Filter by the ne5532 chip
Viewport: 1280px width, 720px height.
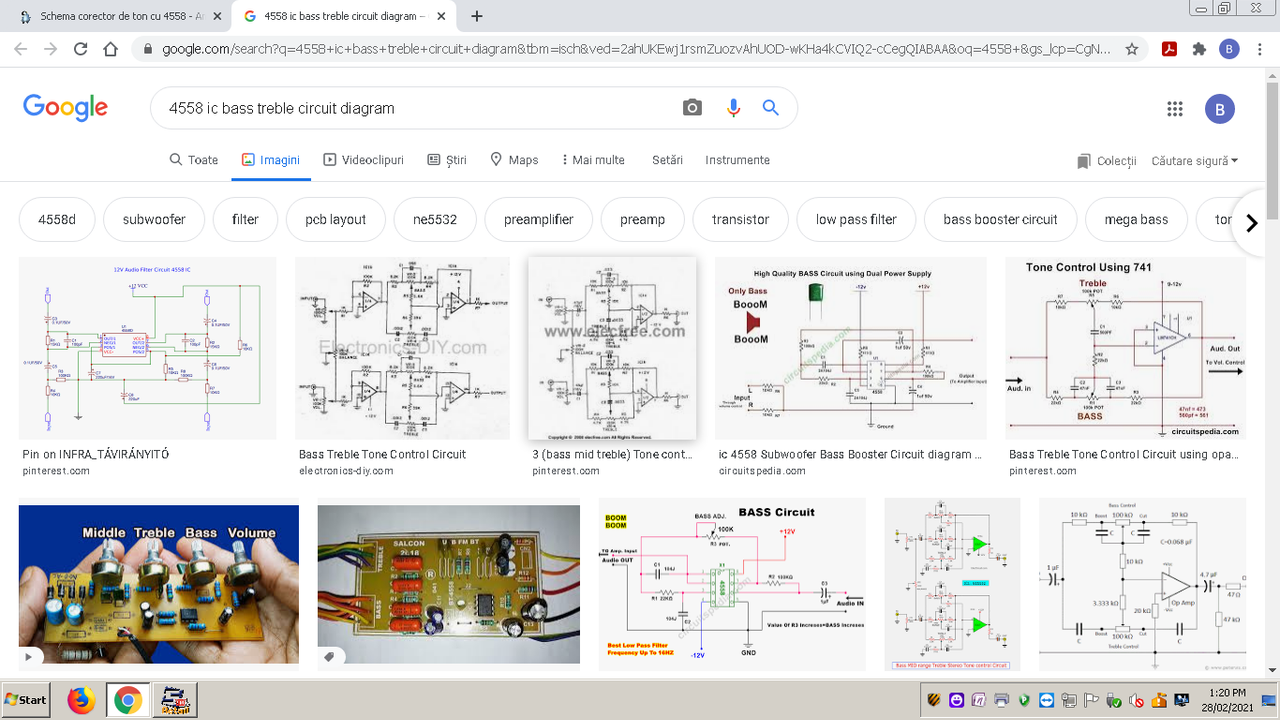[x=435, y=220]
